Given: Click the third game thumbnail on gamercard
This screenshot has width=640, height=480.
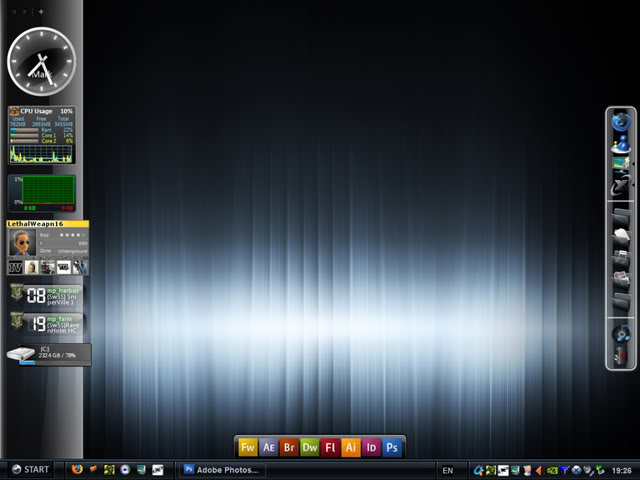Looking at the screenshot, I should (x=47, y=268).
